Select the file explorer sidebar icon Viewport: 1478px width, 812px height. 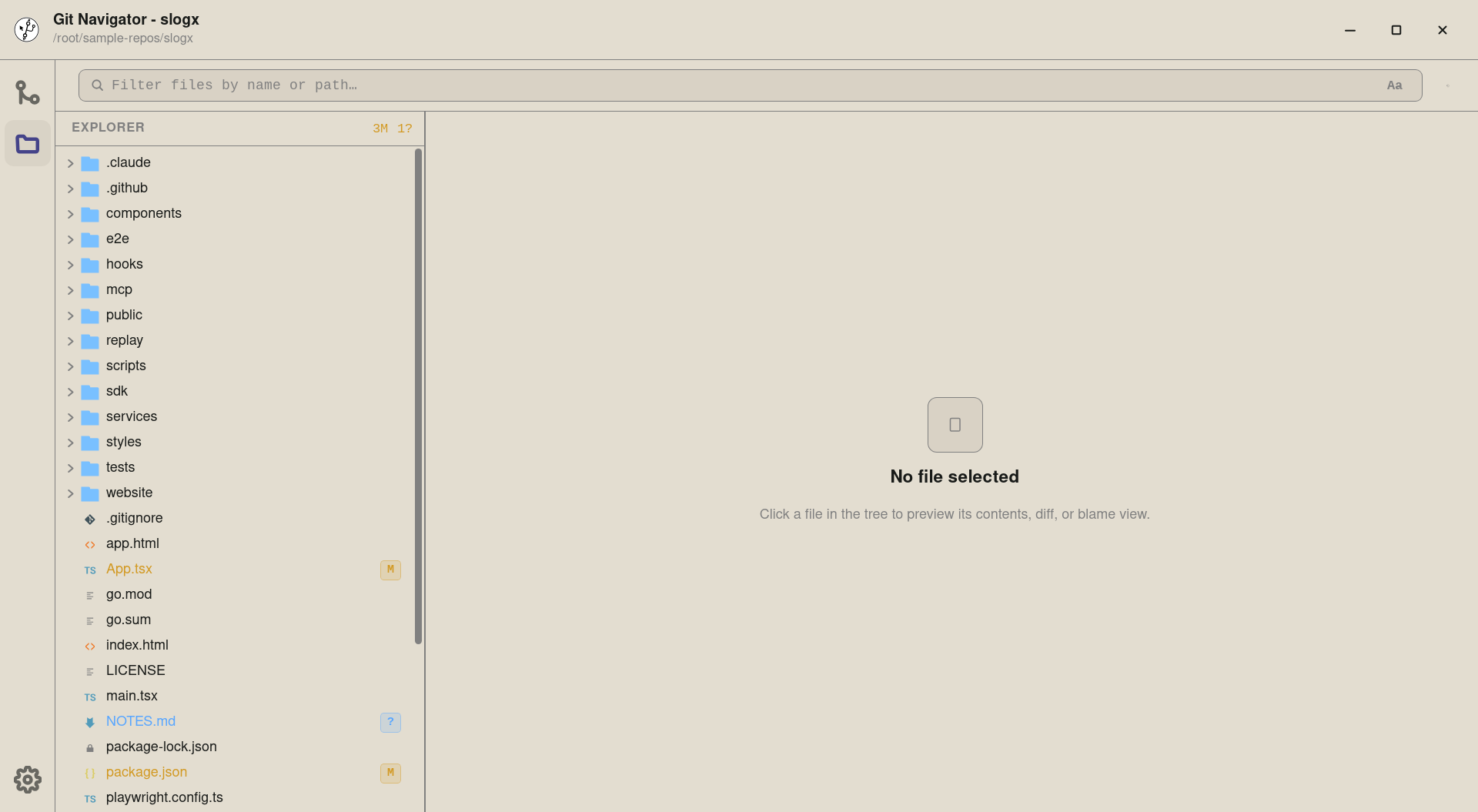(x=28, y=143)
